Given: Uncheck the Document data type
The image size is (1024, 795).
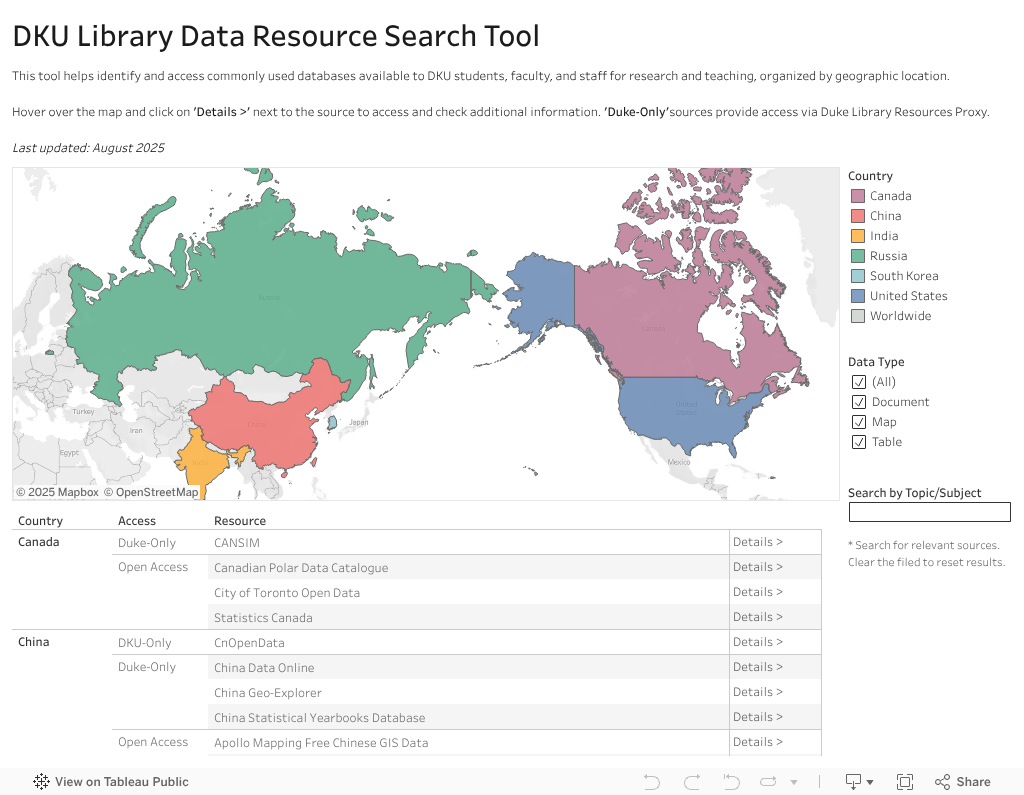Looking at the screenshot, I should pos(858,402).
